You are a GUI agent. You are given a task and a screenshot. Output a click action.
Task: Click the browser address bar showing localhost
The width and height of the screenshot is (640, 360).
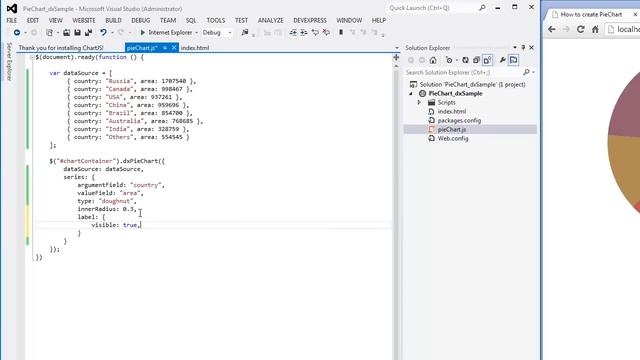point(622,29)
